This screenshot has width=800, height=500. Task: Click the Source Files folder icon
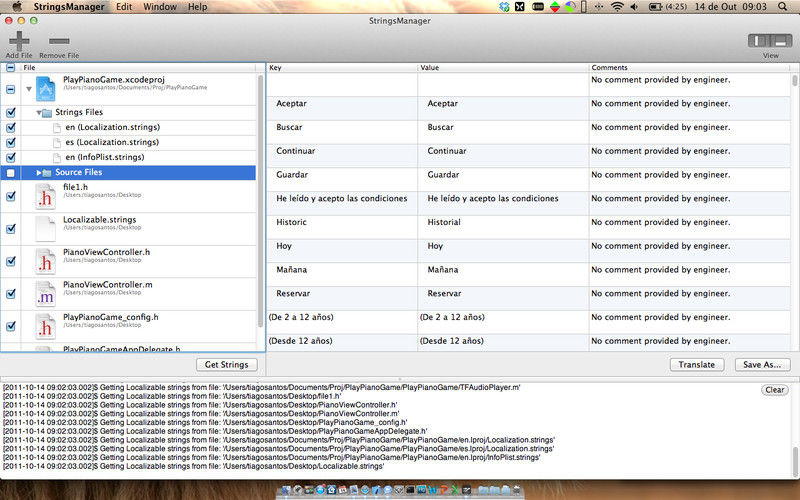[46, 172]
